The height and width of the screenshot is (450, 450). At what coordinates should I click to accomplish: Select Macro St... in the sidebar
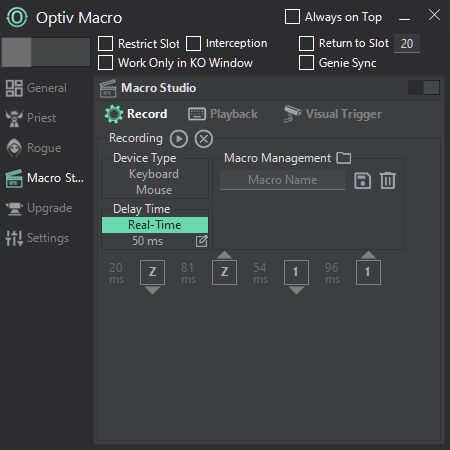coord(45,178)
